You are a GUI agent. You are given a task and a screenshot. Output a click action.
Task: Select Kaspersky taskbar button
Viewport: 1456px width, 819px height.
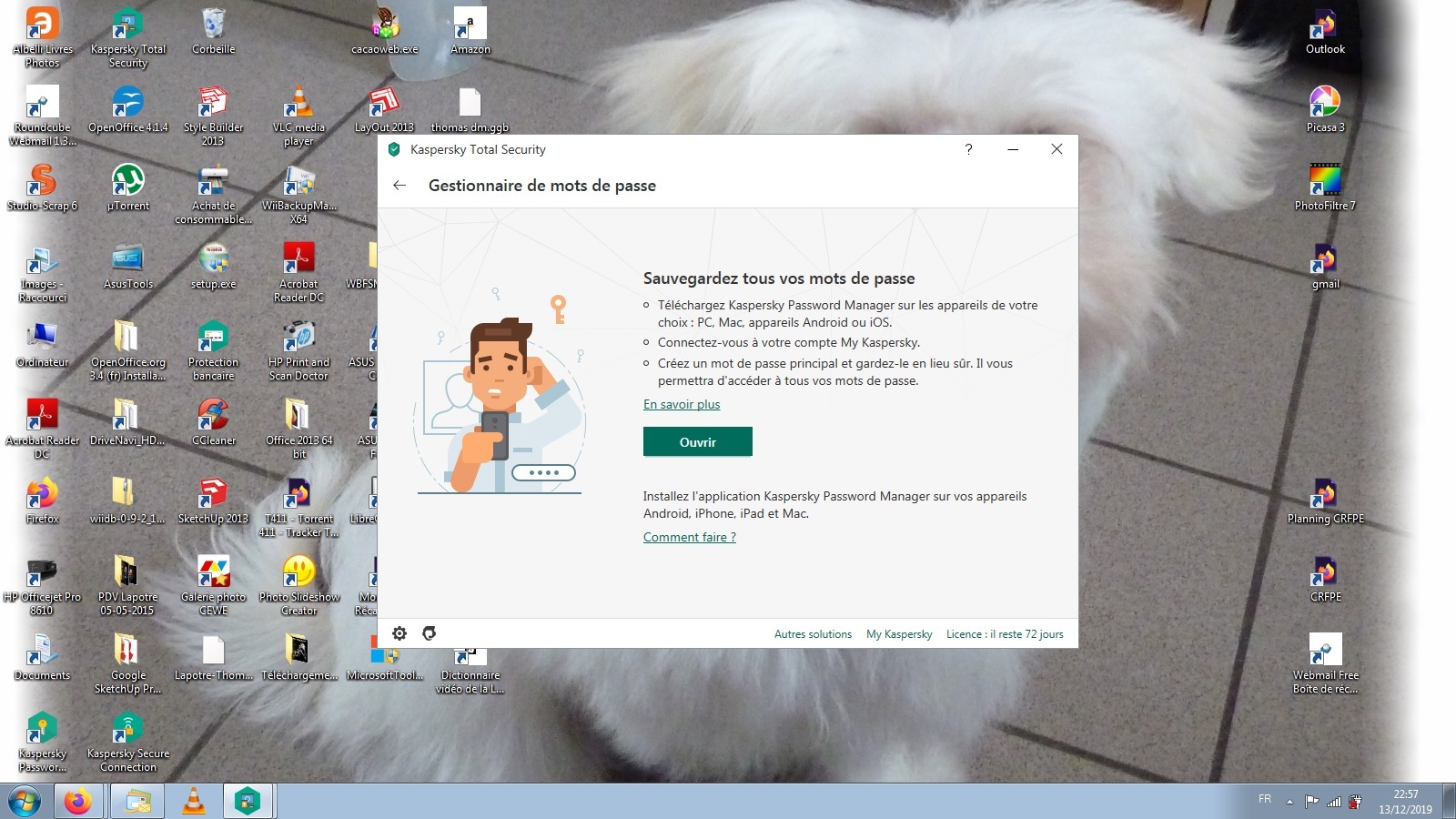tap(248, 802)
